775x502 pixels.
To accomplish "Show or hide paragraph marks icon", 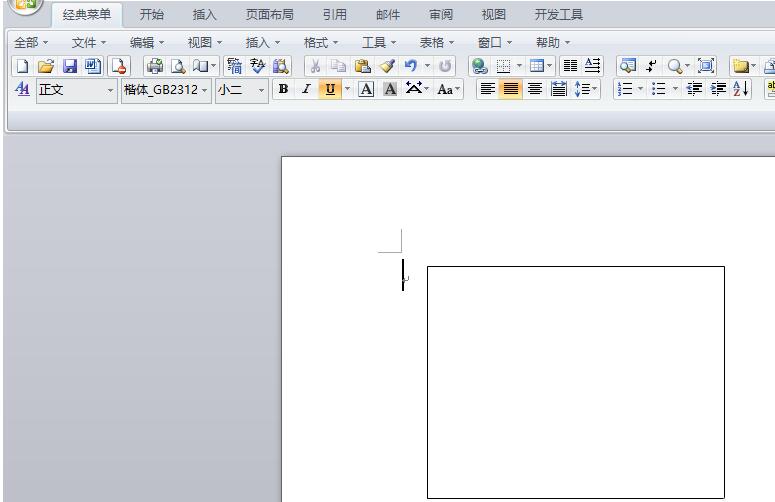I will (x=651, y=66).
